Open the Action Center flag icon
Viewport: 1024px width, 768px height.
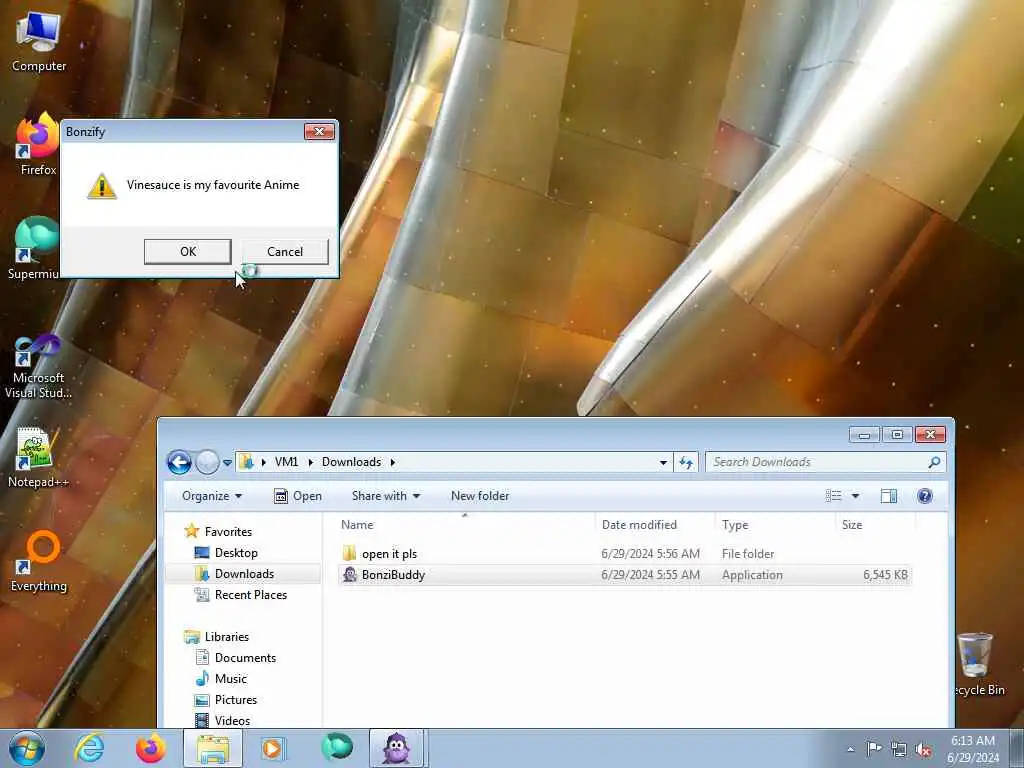874,748
